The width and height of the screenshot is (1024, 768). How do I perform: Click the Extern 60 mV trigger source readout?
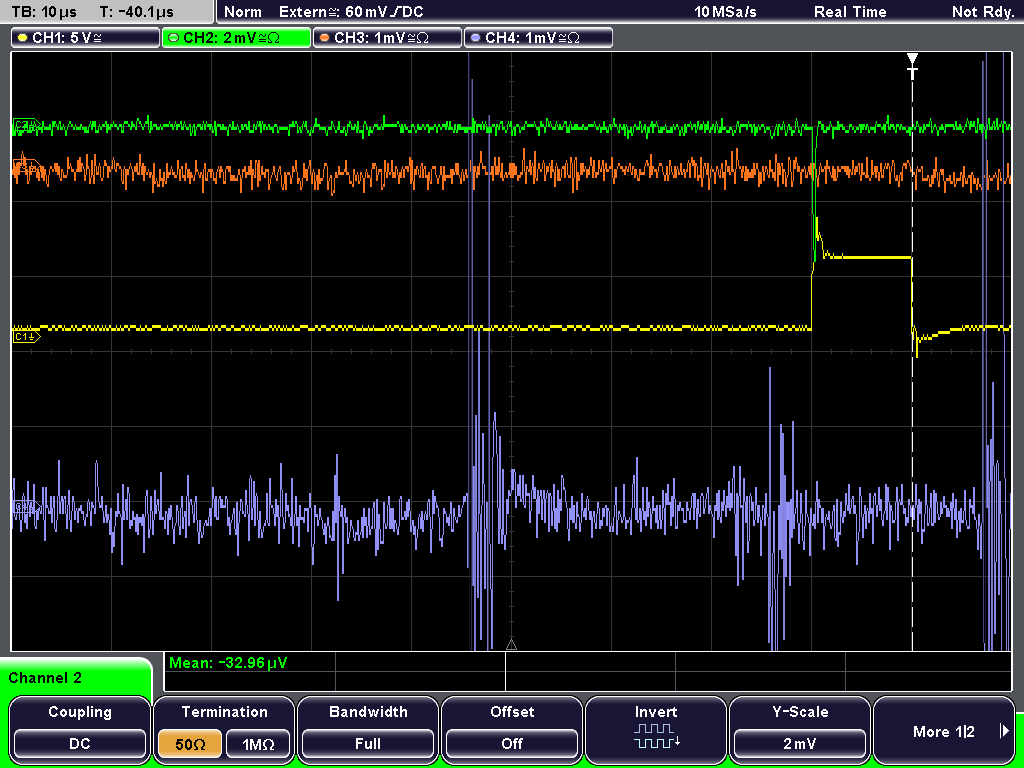pos(351,12)
